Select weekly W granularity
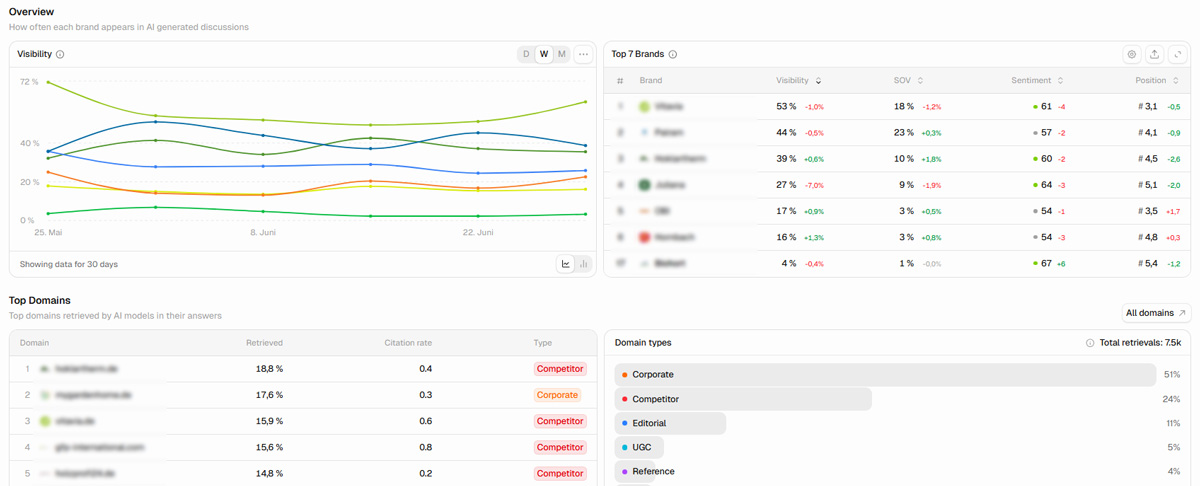1200x486 pixels. pyautogui.click(x=544, y=54)
